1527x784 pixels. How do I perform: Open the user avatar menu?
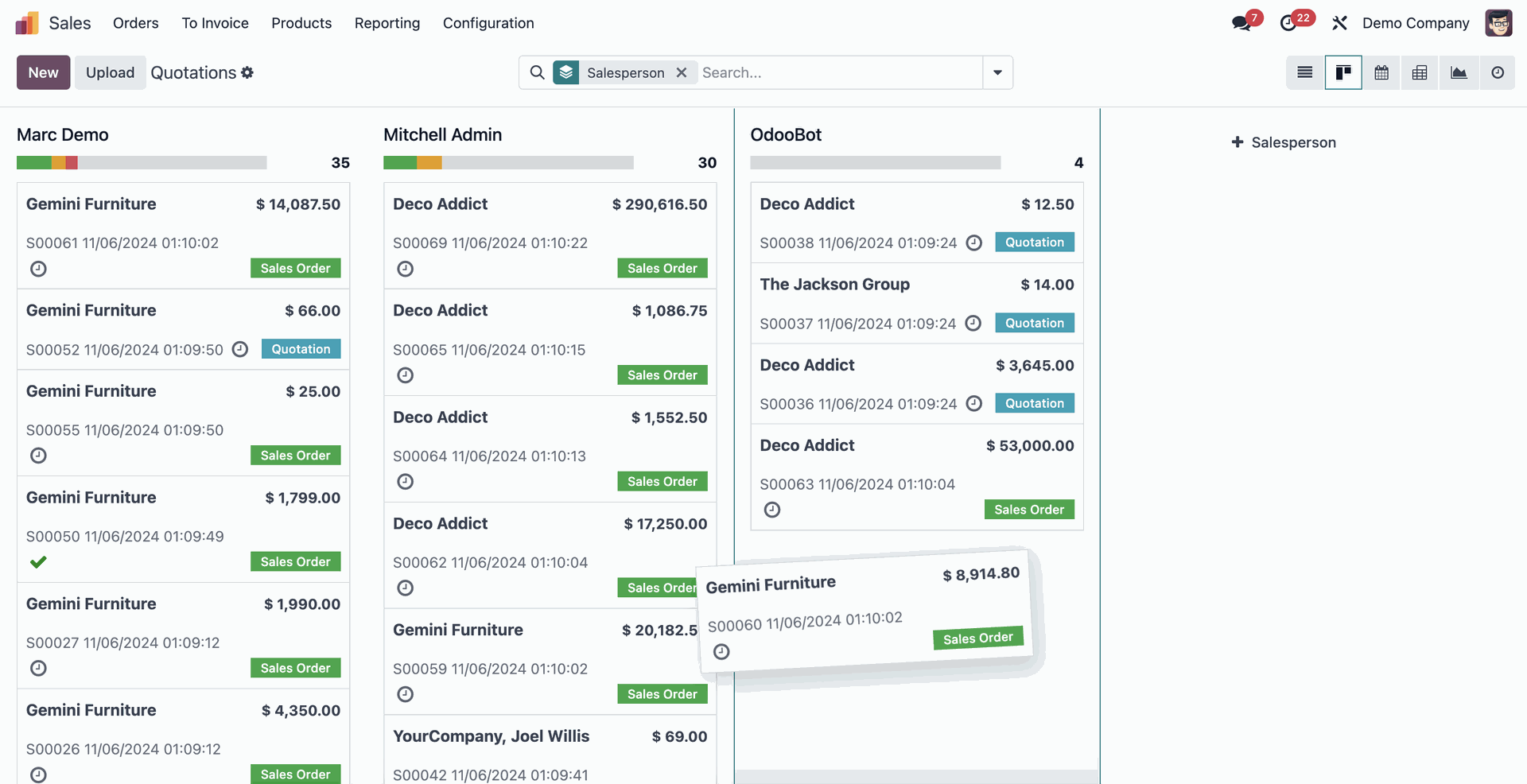pyautogui.click(x=1498, y=23)
